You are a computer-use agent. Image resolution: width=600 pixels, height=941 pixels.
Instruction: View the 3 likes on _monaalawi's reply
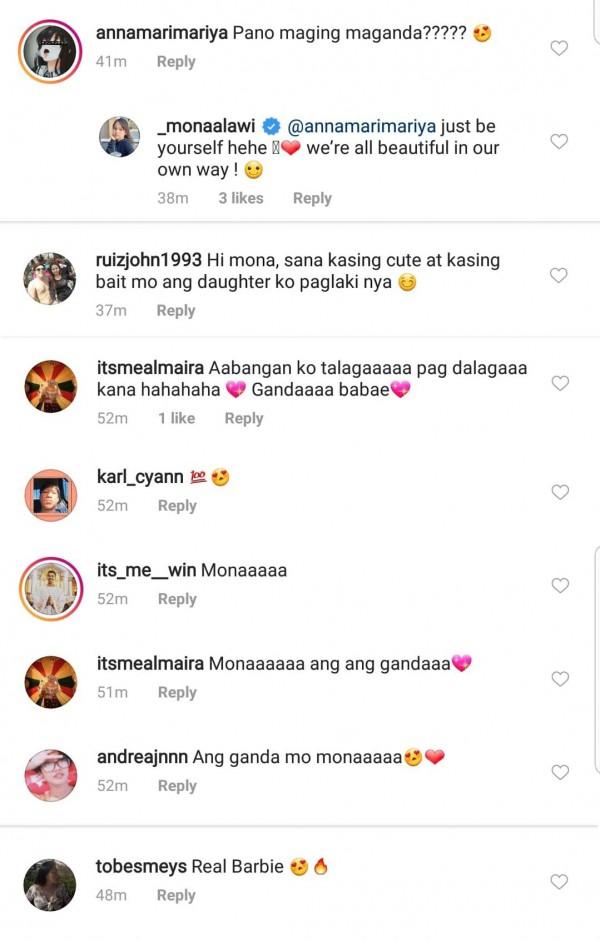[241, 198]
